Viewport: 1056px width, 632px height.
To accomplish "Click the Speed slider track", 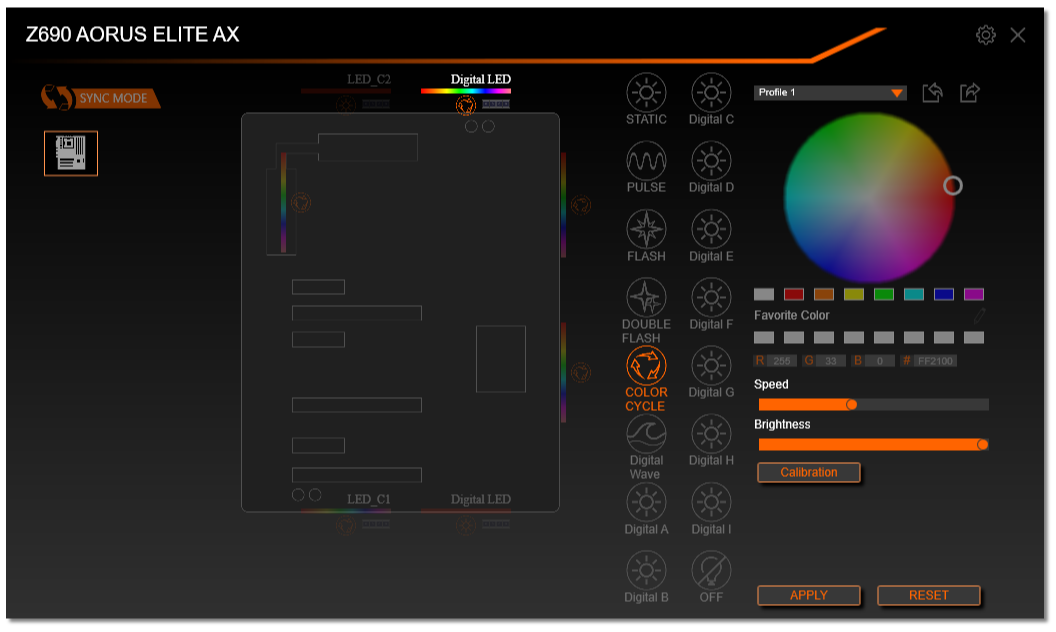I will click(873, 404).
